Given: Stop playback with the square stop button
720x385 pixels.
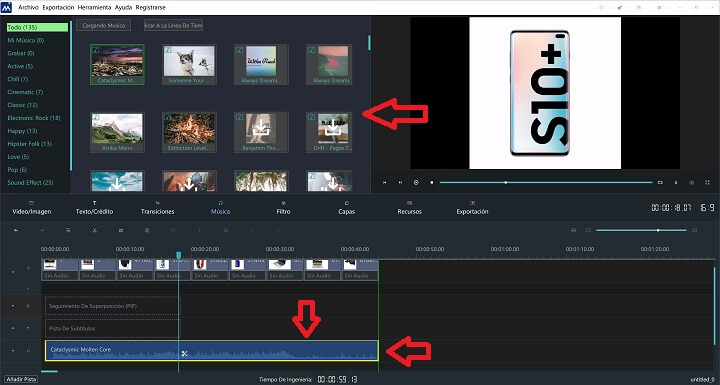Looking at the screenshot, I should click(x=432, y=182).
